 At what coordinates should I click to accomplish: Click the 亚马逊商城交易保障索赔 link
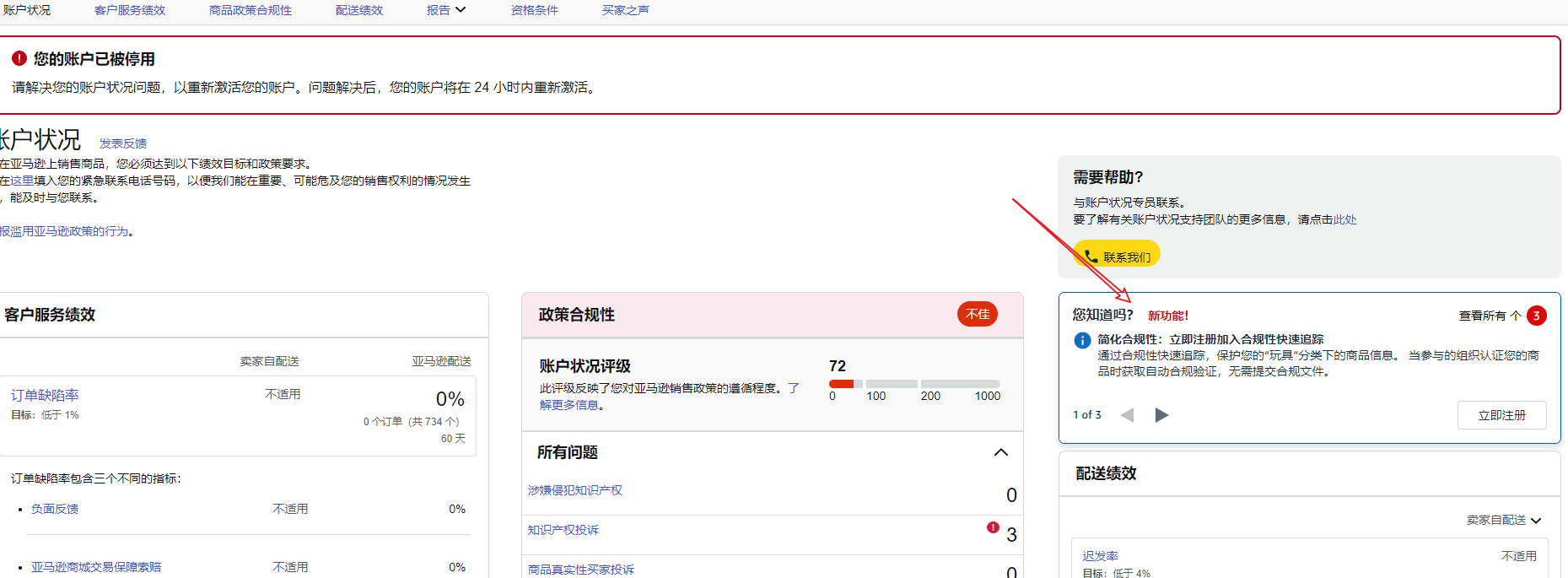(96, 567)
